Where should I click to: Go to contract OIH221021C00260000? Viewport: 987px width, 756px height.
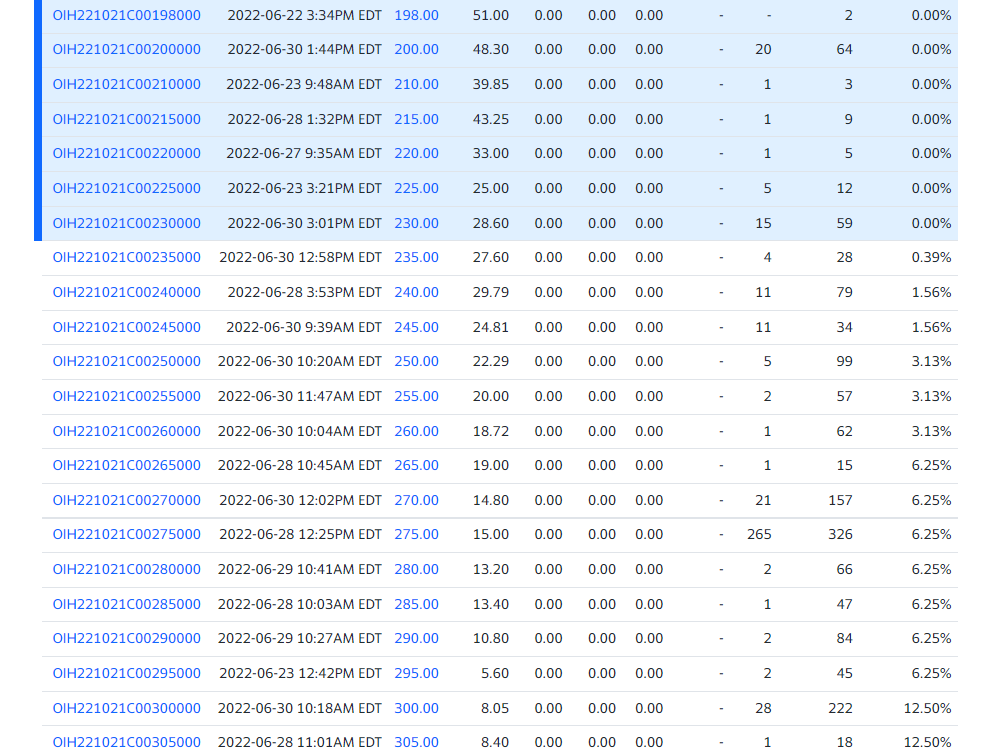pos(127,431)
